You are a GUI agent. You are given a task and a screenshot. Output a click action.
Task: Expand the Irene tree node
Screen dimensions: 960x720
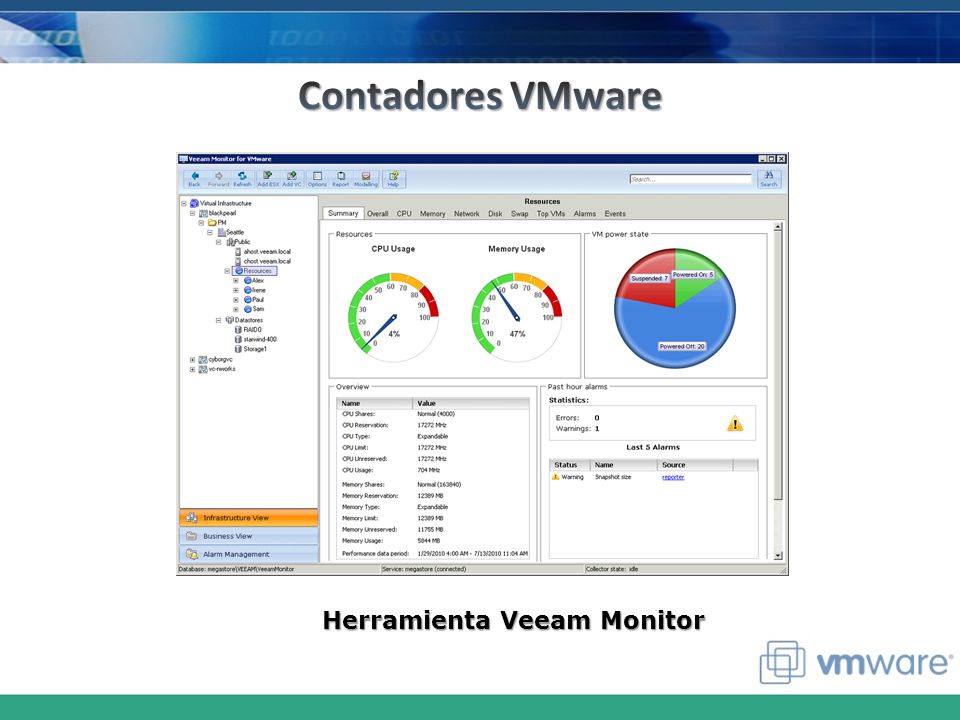[x=236, y=290]
